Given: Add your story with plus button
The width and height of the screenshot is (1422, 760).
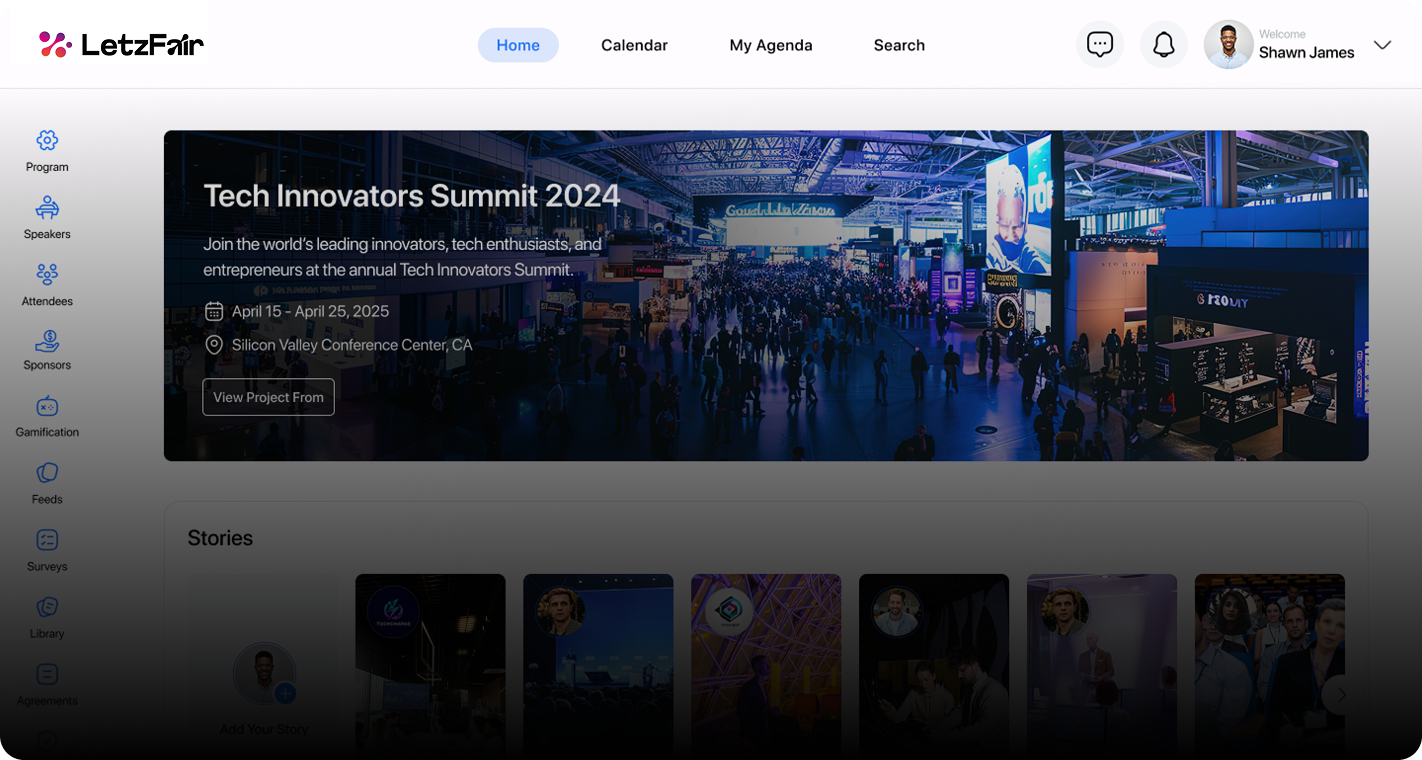Looking at the screenshot, I should (285, 693).
